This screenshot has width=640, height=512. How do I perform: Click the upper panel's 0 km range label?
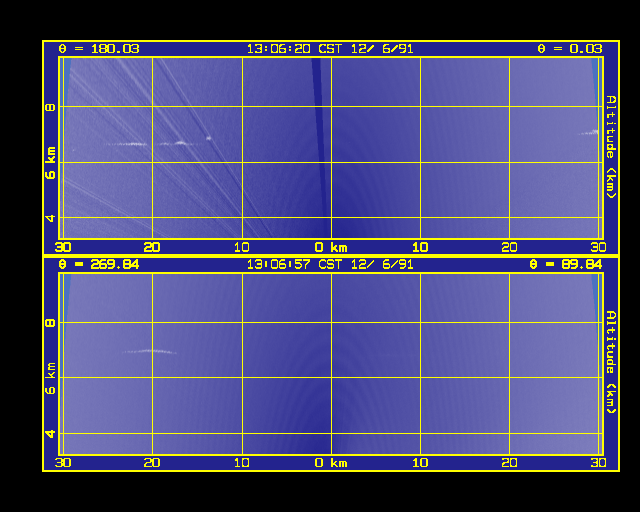click(331, 247)
